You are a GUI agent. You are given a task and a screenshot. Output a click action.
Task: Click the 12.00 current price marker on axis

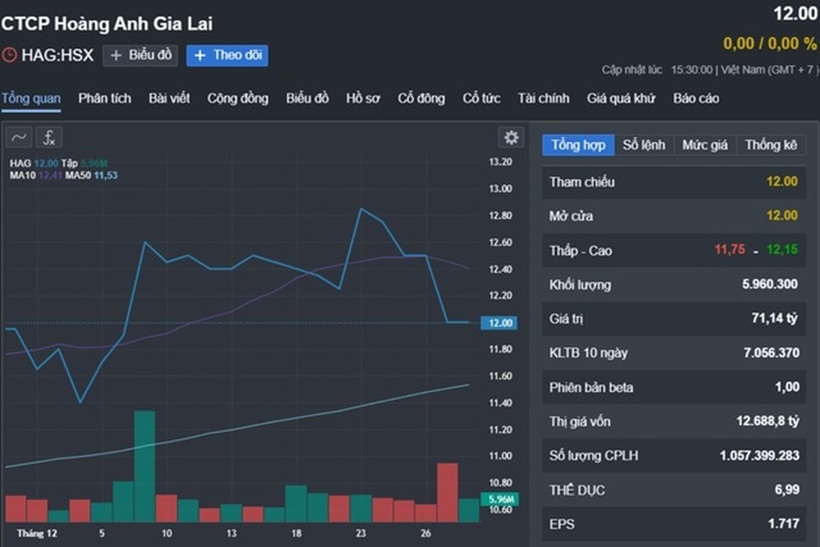pyautogui.click(x=500, y=323)
